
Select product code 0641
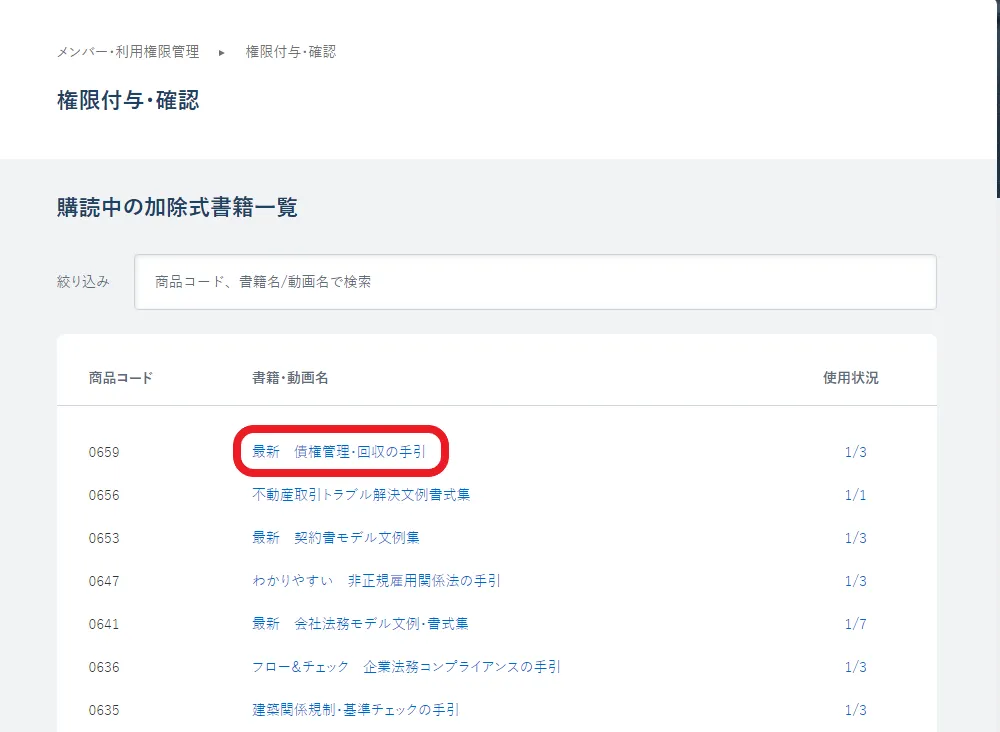[104, 624]
